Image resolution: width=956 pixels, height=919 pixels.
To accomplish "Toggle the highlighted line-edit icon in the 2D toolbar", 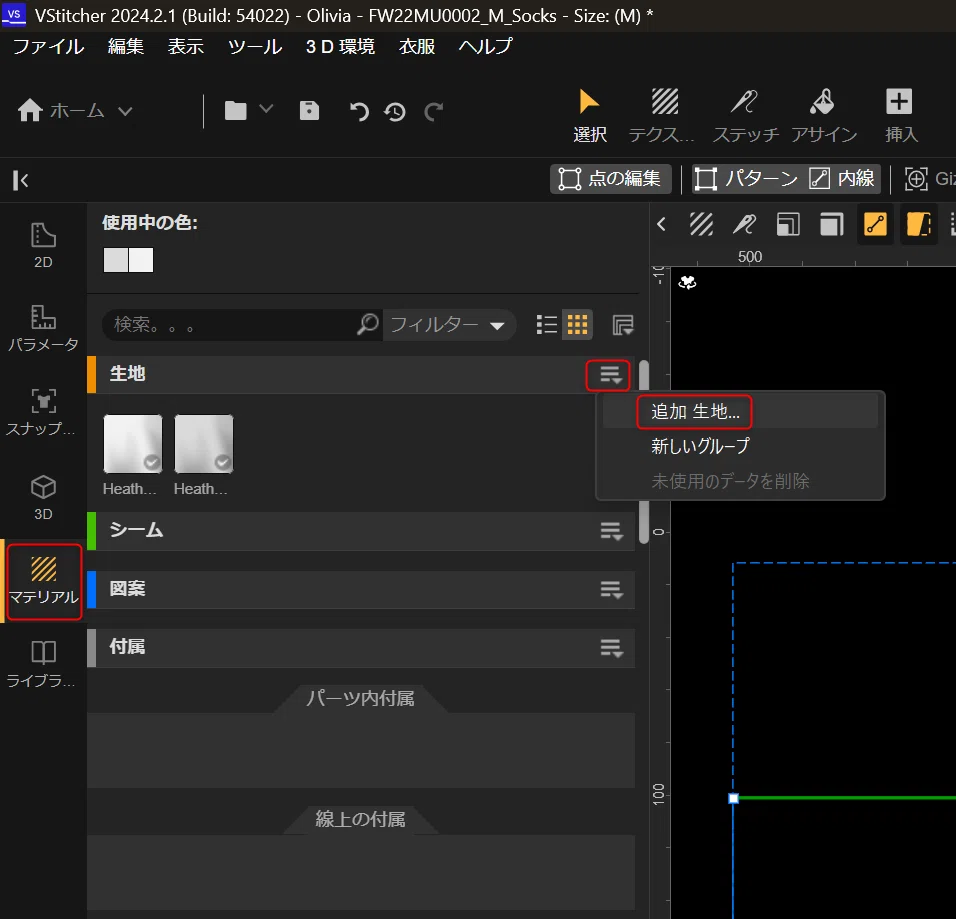I will click(x=875, y=224).
